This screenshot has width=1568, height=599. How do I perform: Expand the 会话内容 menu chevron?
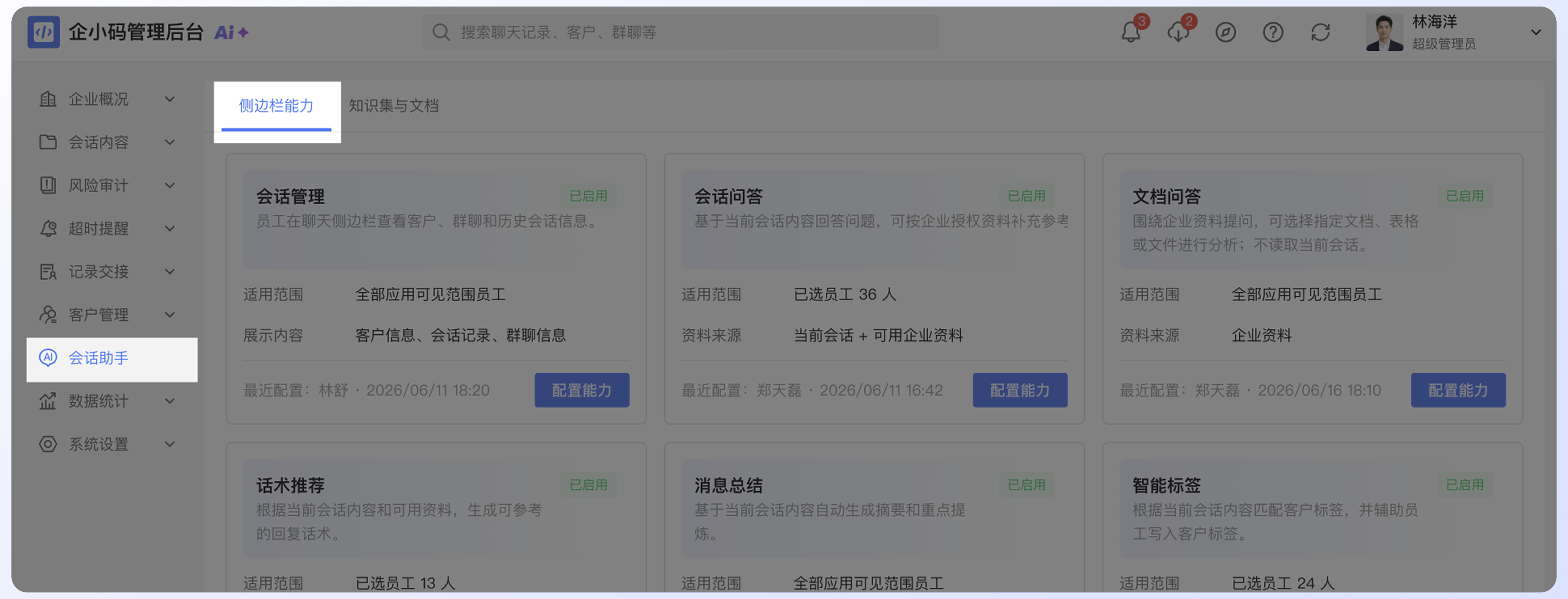pyautogui.click(x=170, y=142)
